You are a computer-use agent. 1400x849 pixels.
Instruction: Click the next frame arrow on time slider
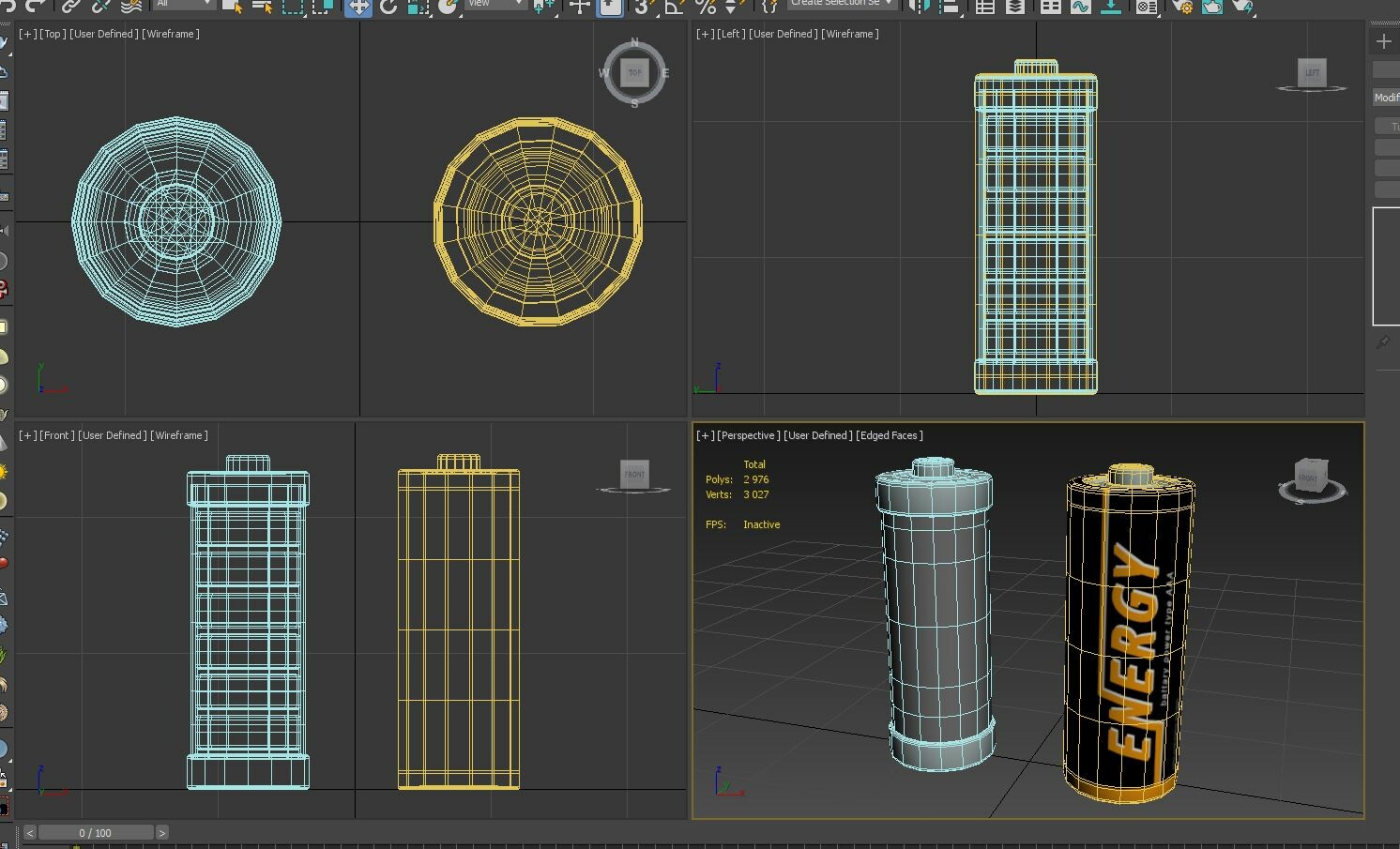pyautogui.click(x=161, y=832)
